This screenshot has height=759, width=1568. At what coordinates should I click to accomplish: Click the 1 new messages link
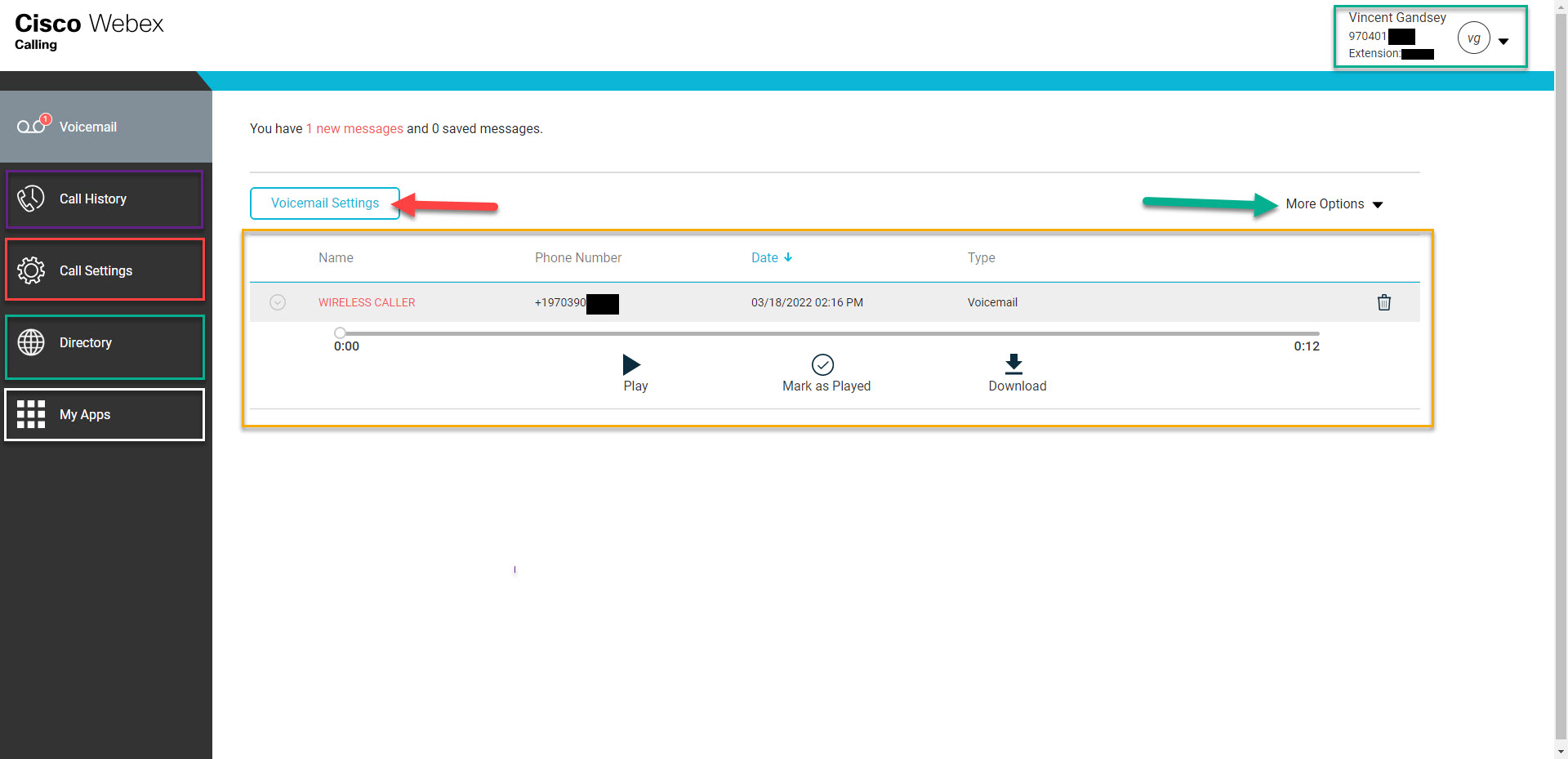354,128
